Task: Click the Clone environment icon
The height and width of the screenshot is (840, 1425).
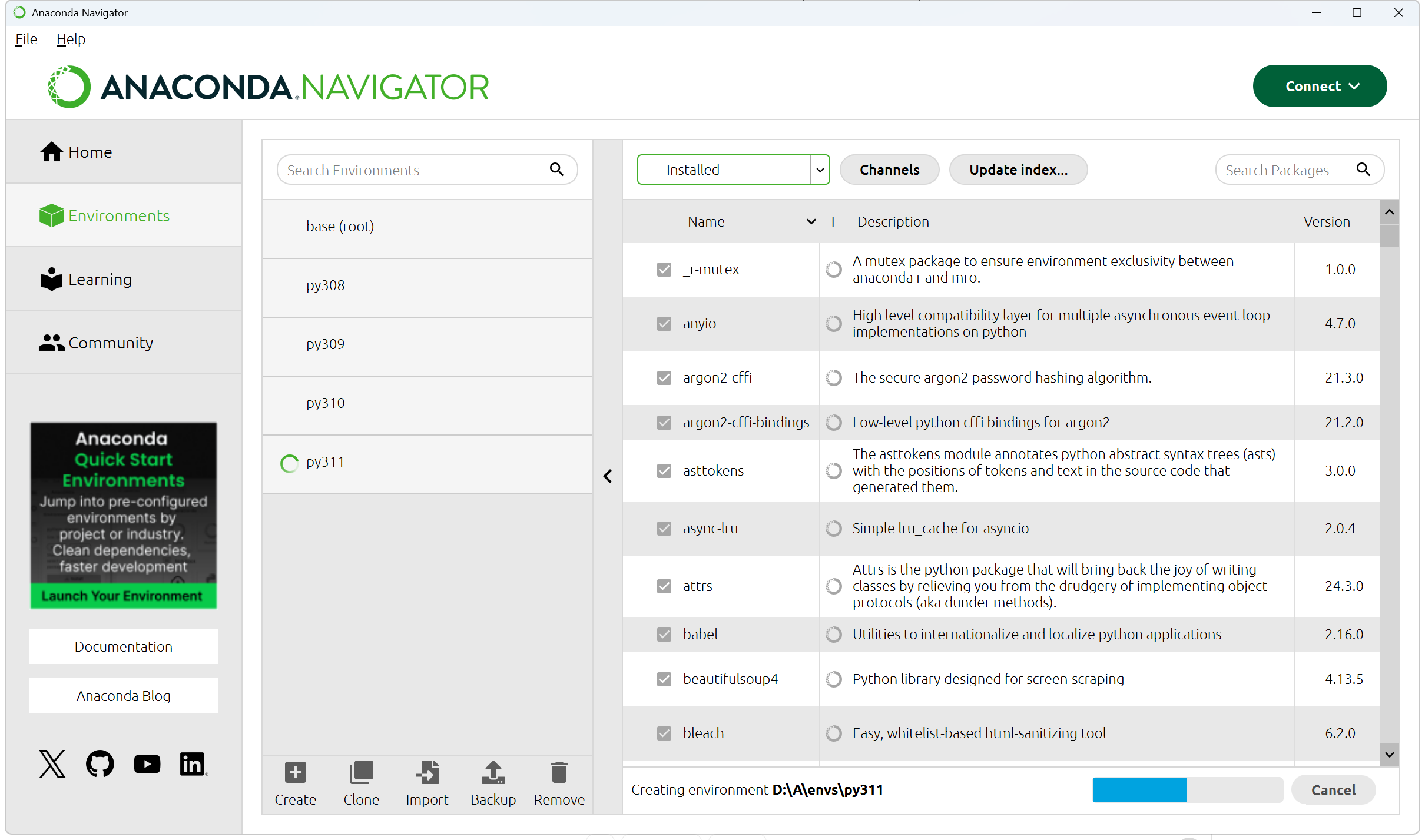Action: tap(361, 772)
